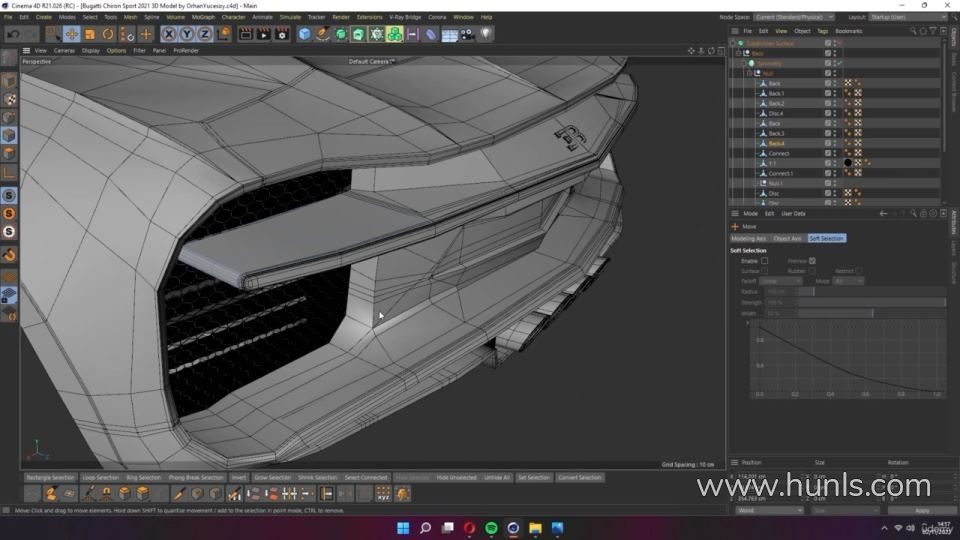Click Set Selection button
This screenshot has width=960, height=540.
[x=534, y=478]
